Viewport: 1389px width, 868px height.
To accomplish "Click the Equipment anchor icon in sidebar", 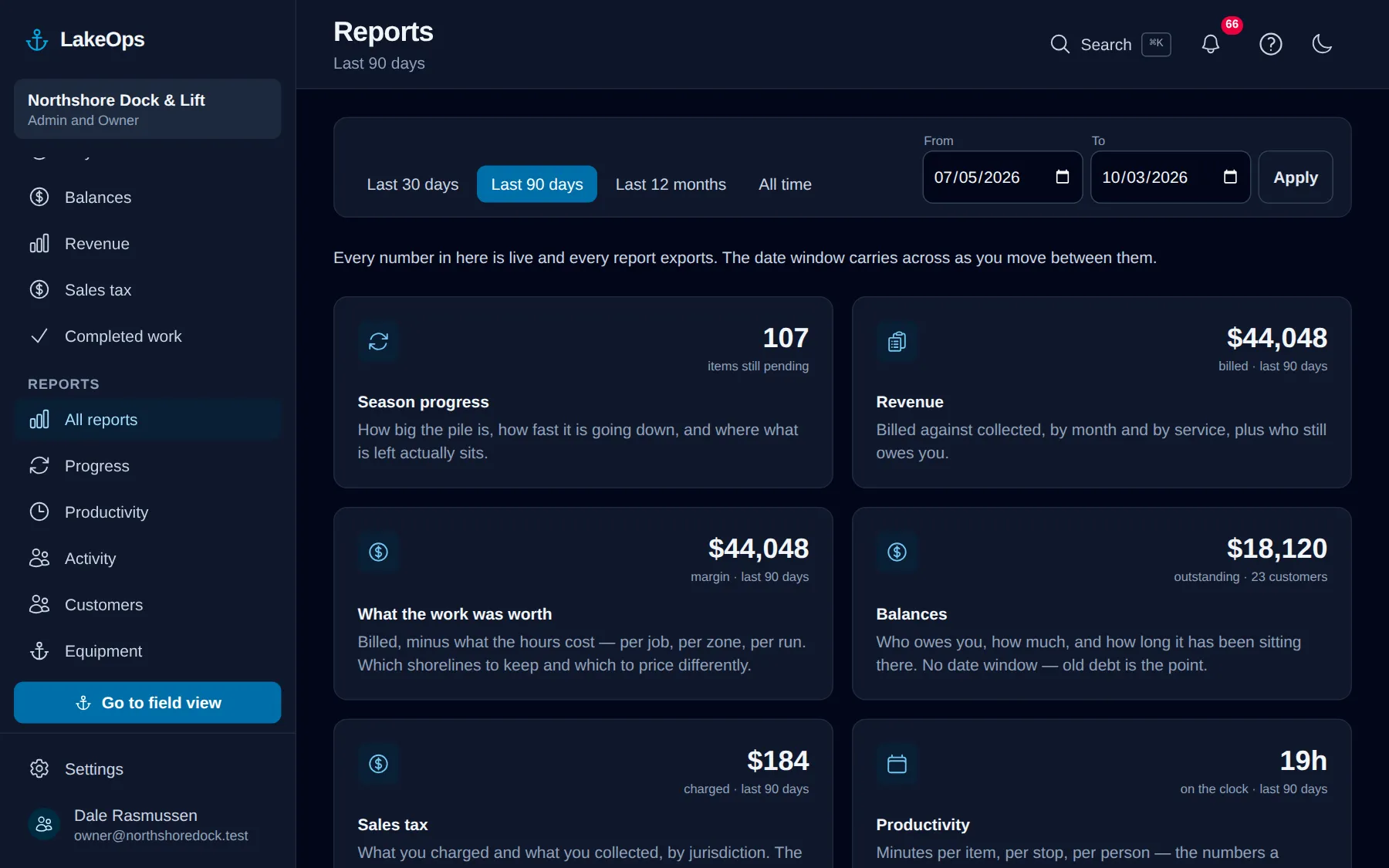I will 39,650.
